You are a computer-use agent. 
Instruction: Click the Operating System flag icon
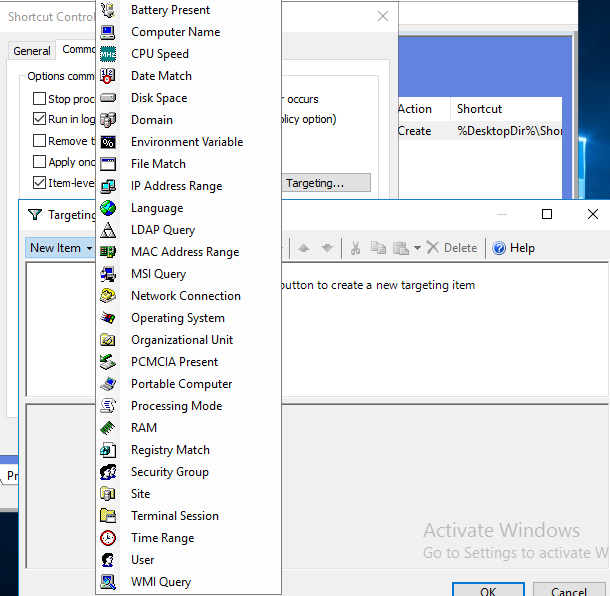[108, 318]
